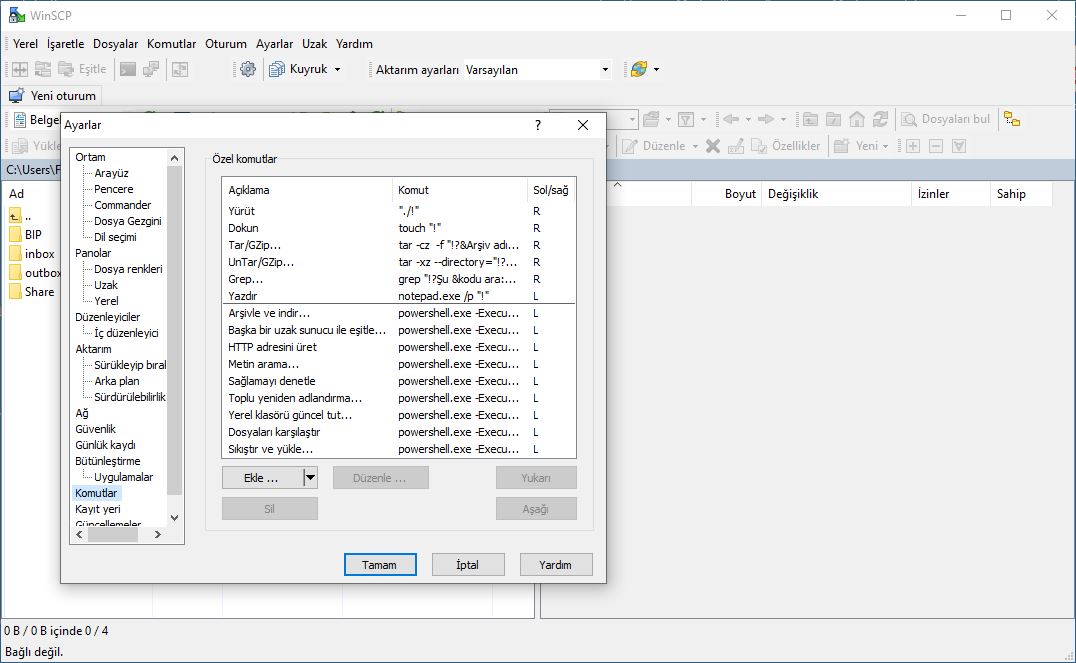Viewport: 1076px width, 663px height.
Task: Click the tree view icon beside Dosyaları bul
Action: (1012, 119)
